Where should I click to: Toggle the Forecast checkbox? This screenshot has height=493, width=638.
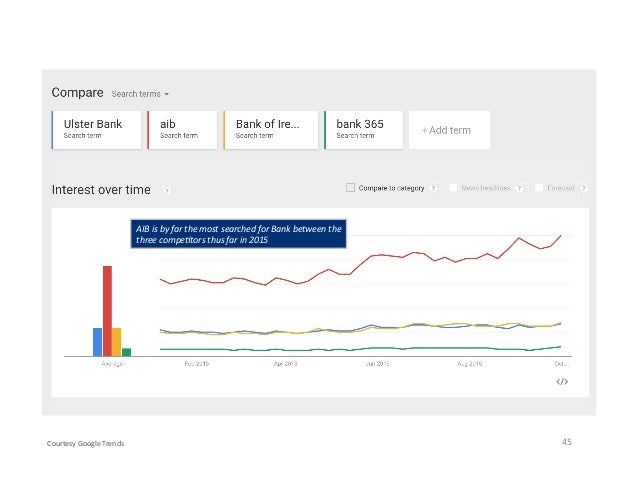(539, 187)
